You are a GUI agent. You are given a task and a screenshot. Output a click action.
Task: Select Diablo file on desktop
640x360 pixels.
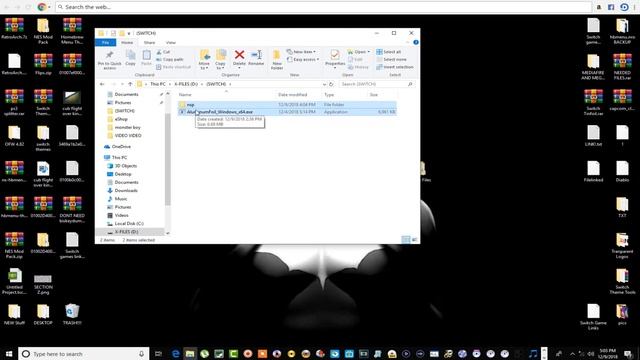(x=622, y=172)
